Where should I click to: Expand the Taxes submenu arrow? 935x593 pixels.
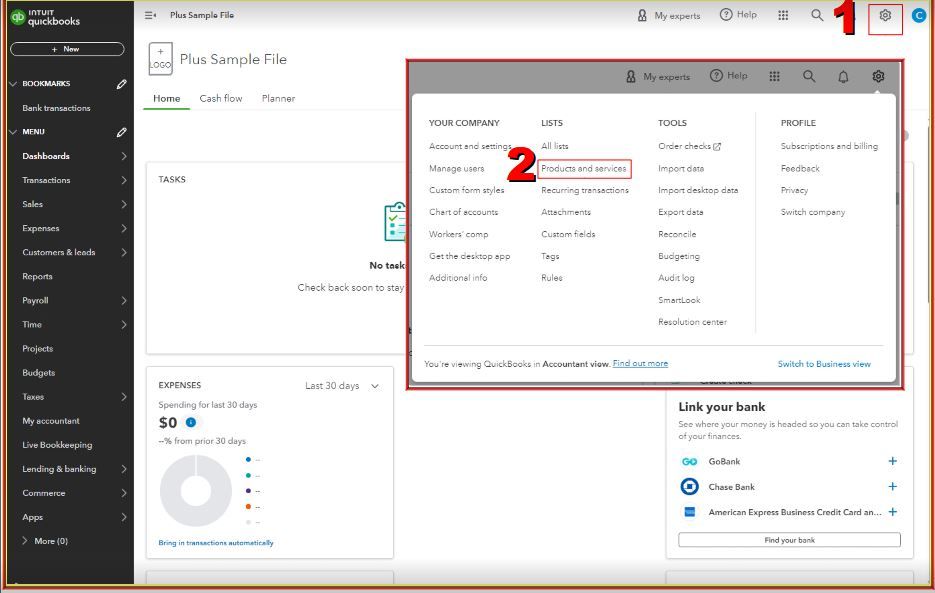(123, 397)
